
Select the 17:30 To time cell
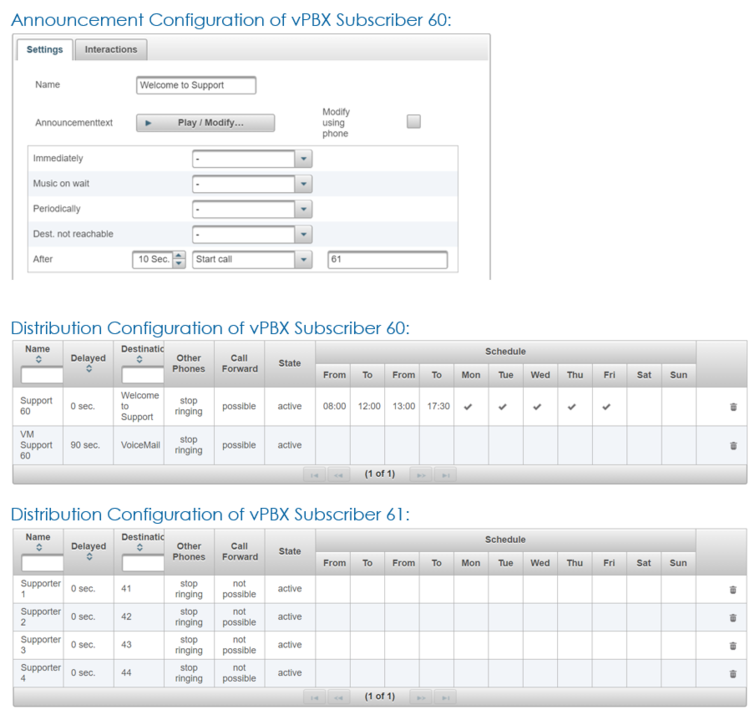click(x=438, y=406)
